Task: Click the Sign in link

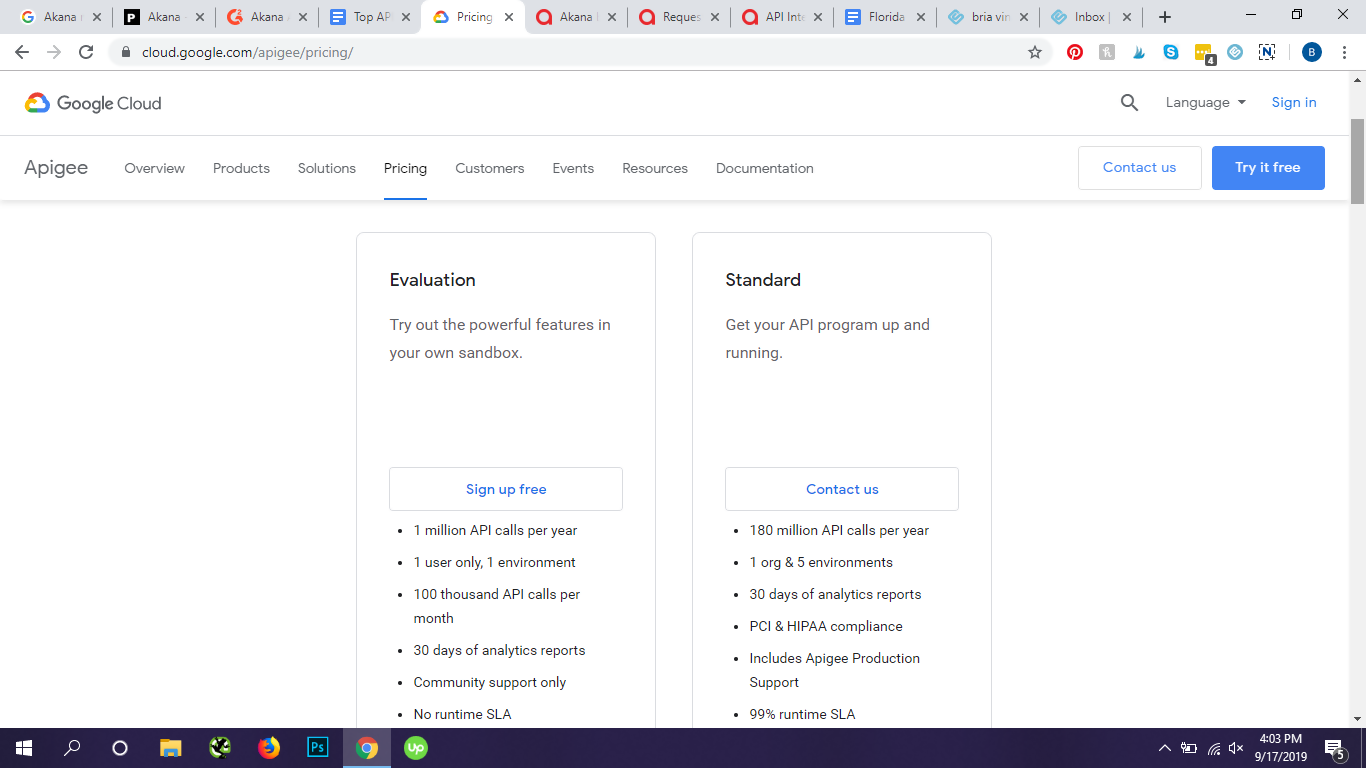Action: coord(1293,102)
